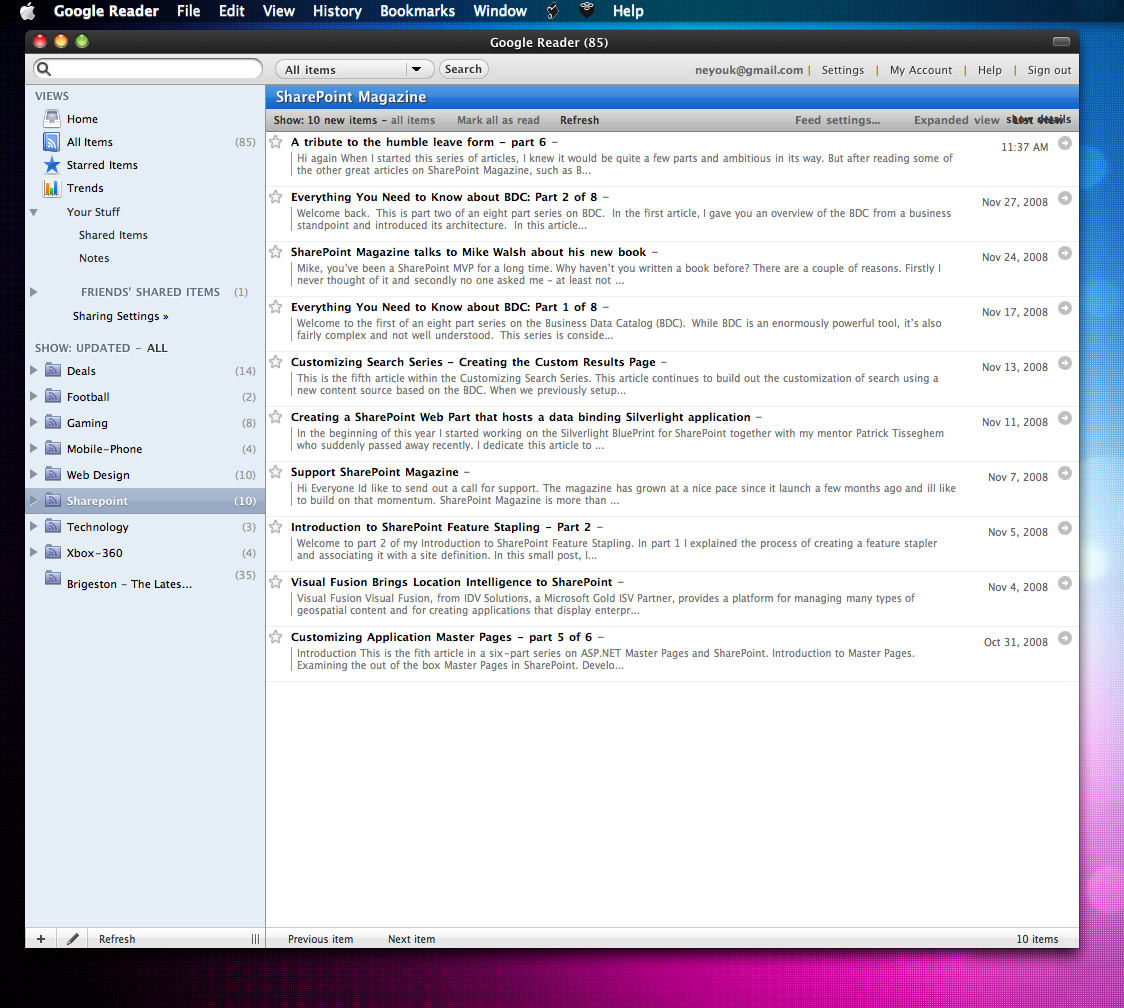This screenshot has height=1008, width=1124.
Task: Expand Friends' Shared Items triangle
Action: pos(33,292)
